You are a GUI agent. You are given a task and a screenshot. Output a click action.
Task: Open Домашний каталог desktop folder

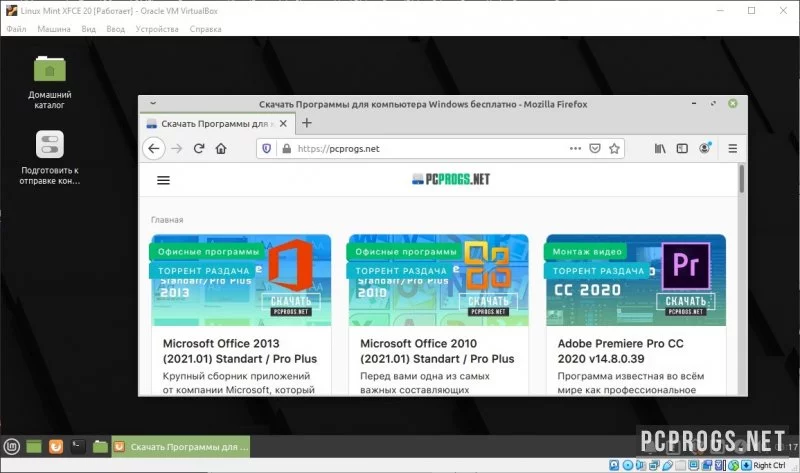click(x=49, y=82)
